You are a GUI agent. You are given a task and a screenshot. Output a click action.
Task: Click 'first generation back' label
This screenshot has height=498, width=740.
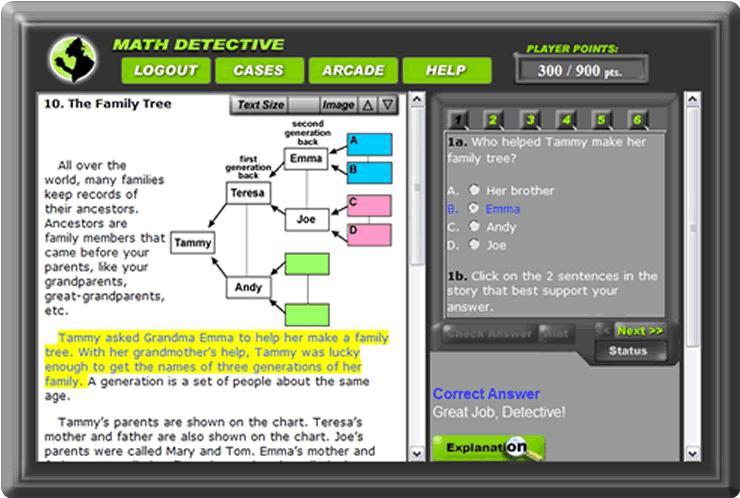click(x=248, y=167)
